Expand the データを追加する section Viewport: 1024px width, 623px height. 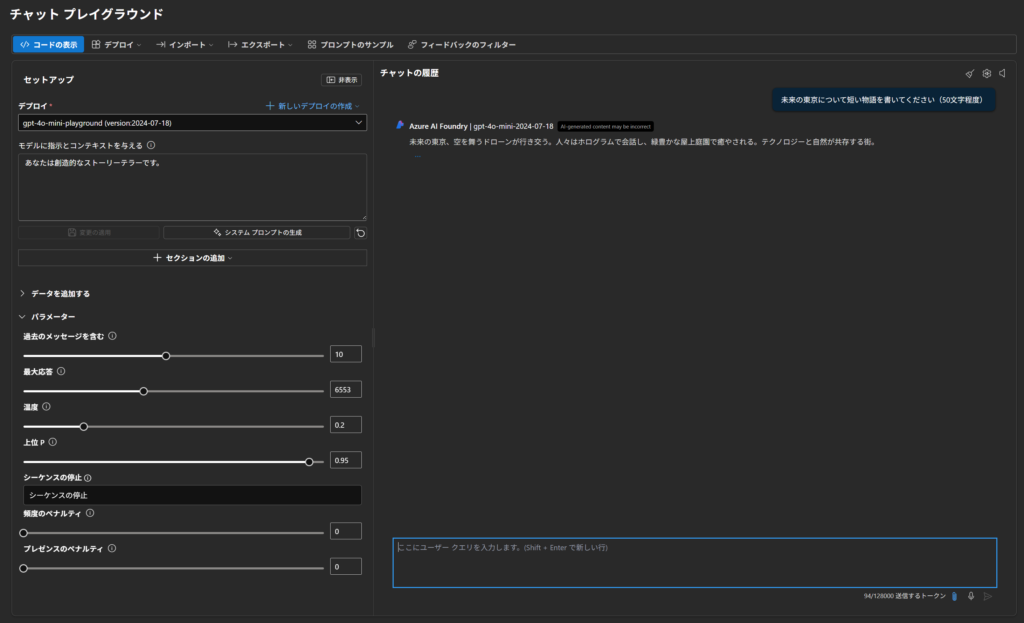click(60, 294)
